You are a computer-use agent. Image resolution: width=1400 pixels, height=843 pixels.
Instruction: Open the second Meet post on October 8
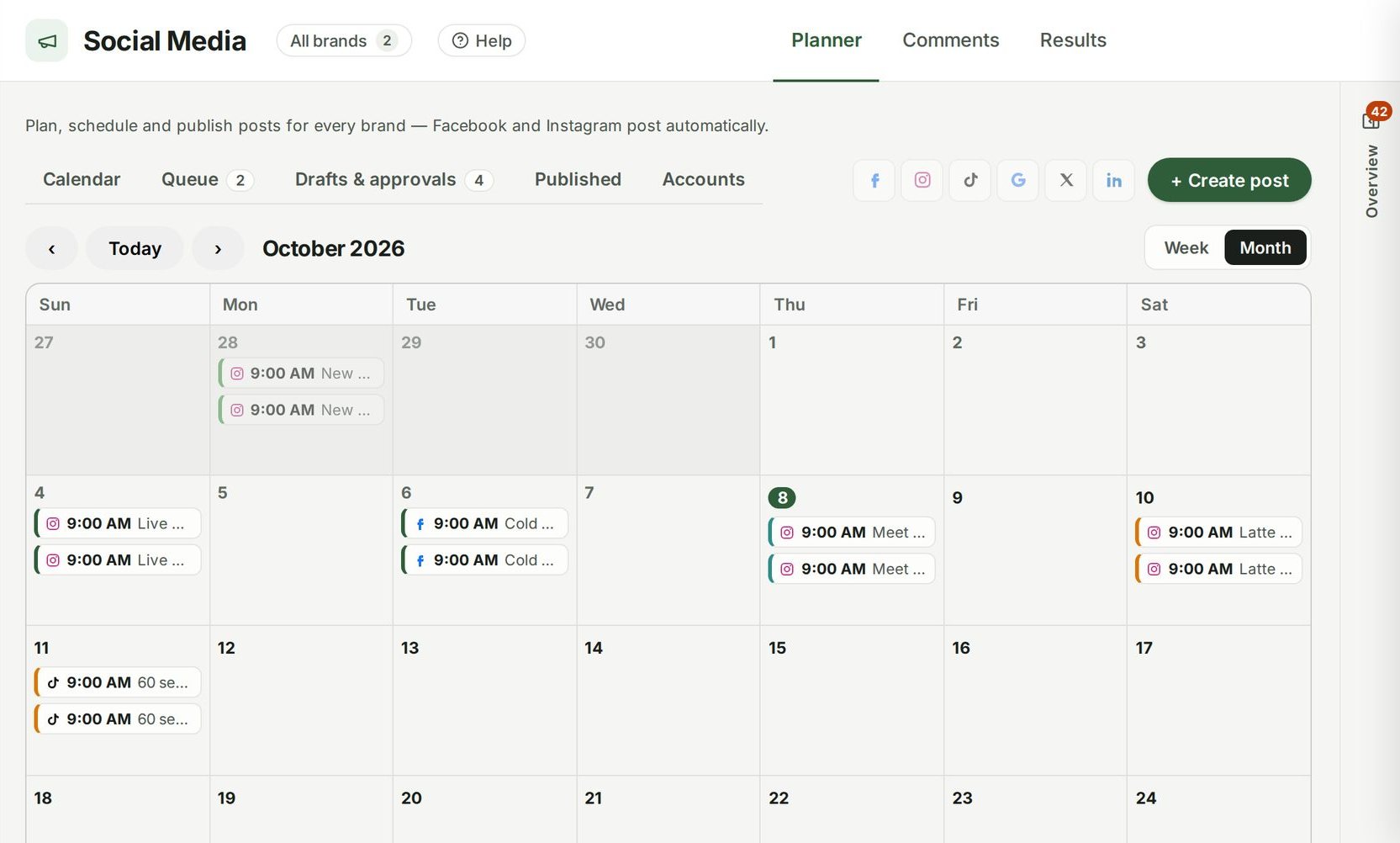(x=852, y=570)
